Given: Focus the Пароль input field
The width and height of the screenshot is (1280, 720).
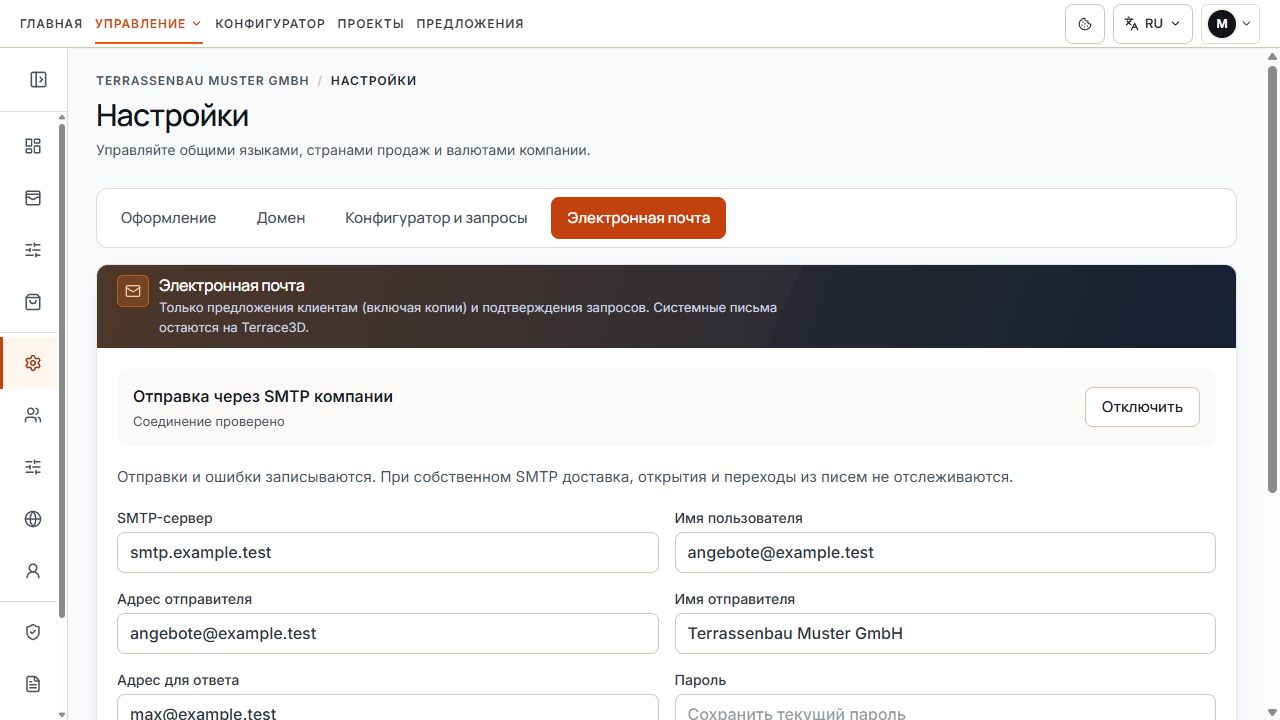Looking at the screenshot, I should (945, 707).
